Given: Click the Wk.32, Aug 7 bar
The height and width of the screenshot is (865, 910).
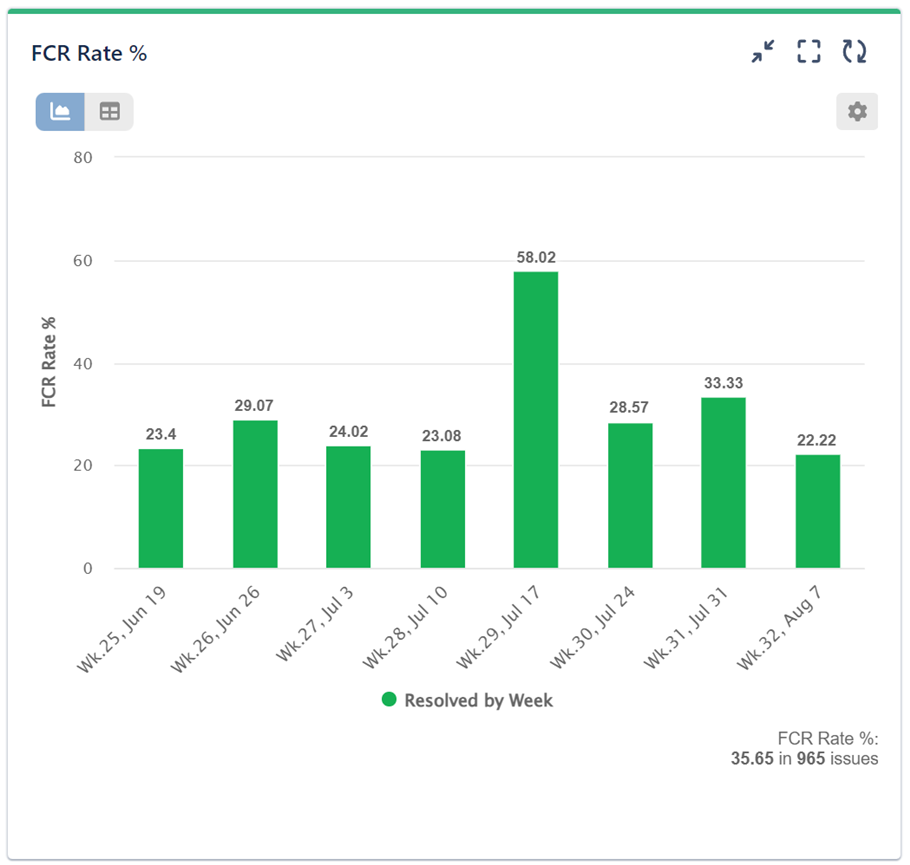Looking at the screenshot, I should (817, 511).
